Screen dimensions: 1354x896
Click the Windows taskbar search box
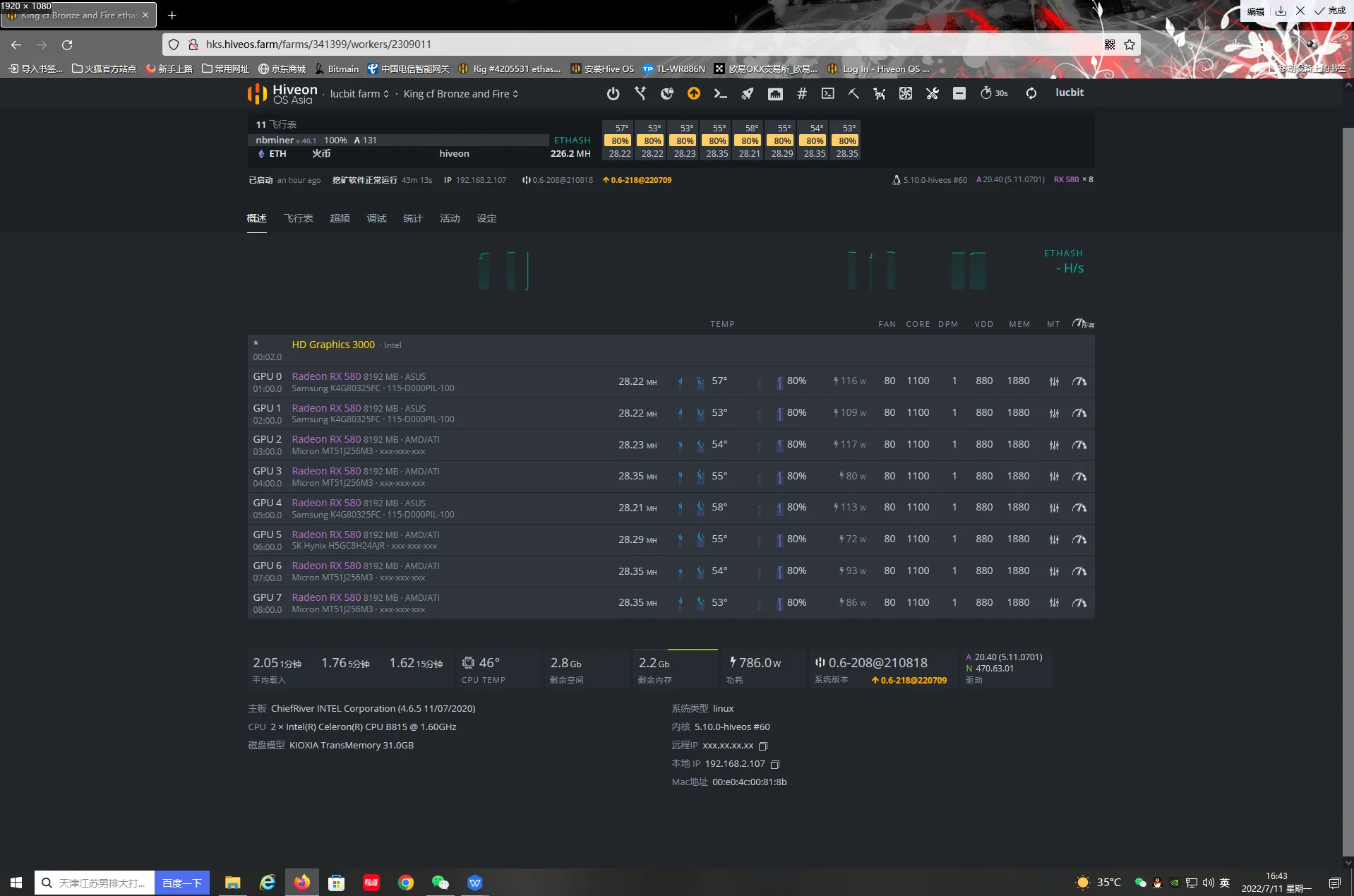point(95,883)
